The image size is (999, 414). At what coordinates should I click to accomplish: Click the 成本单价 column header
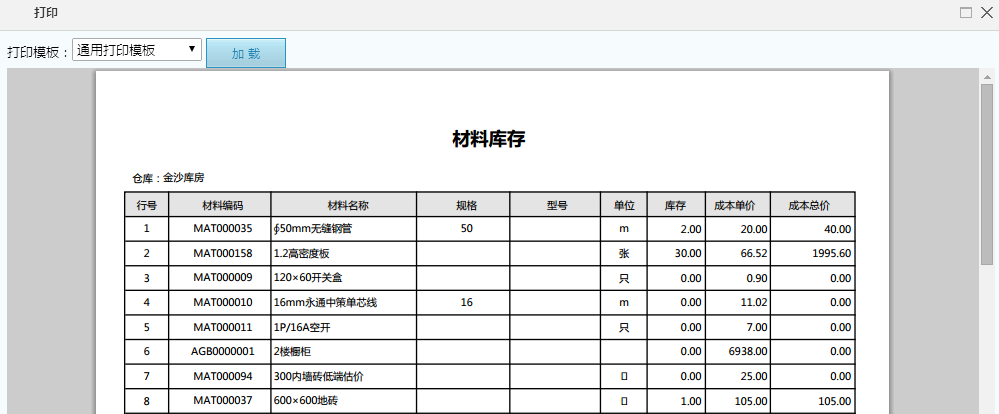coord(735,205)
